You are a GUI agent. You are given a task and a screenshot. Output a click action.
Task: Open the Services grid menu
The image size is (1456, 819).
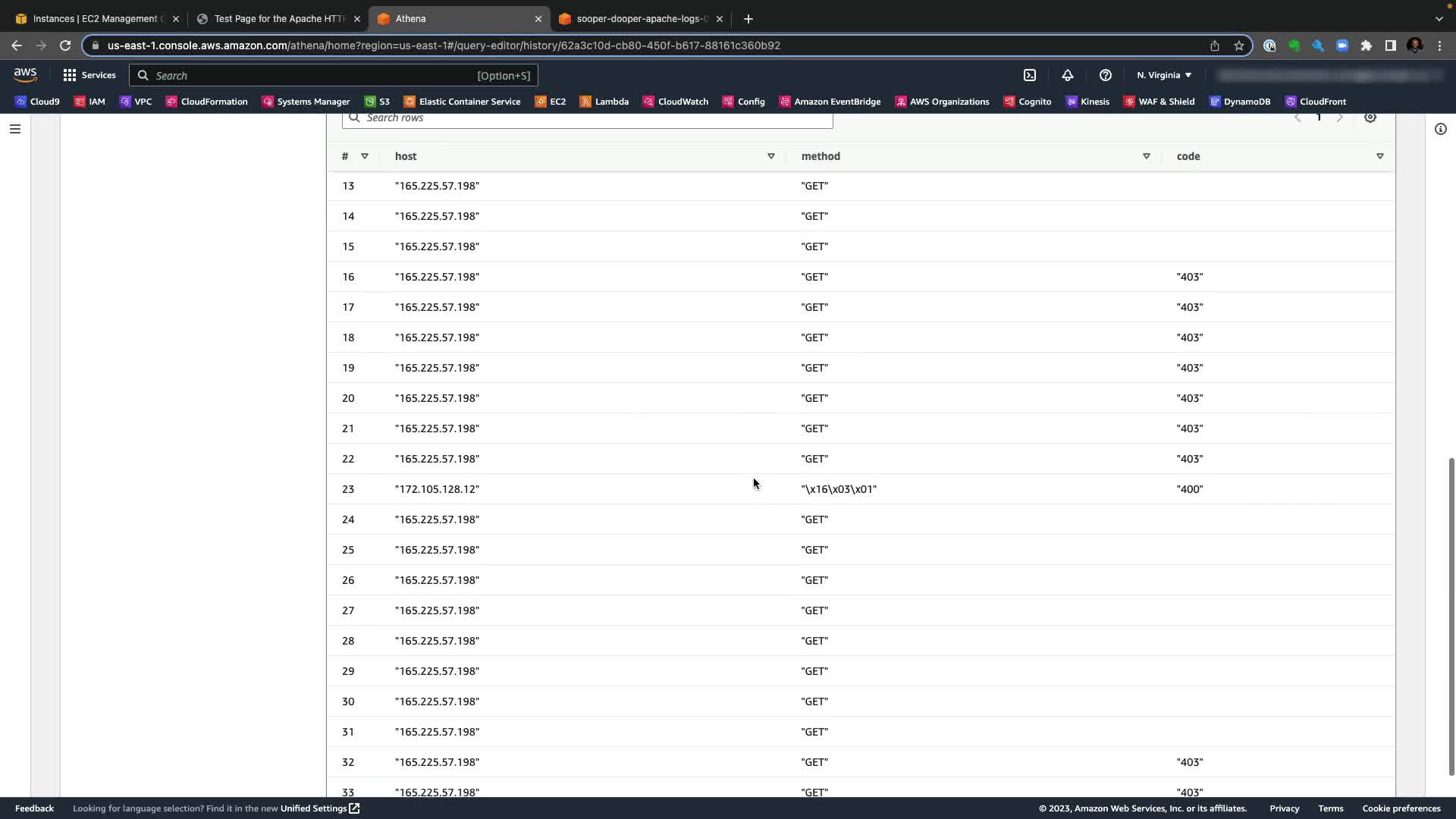coord(89,75)
